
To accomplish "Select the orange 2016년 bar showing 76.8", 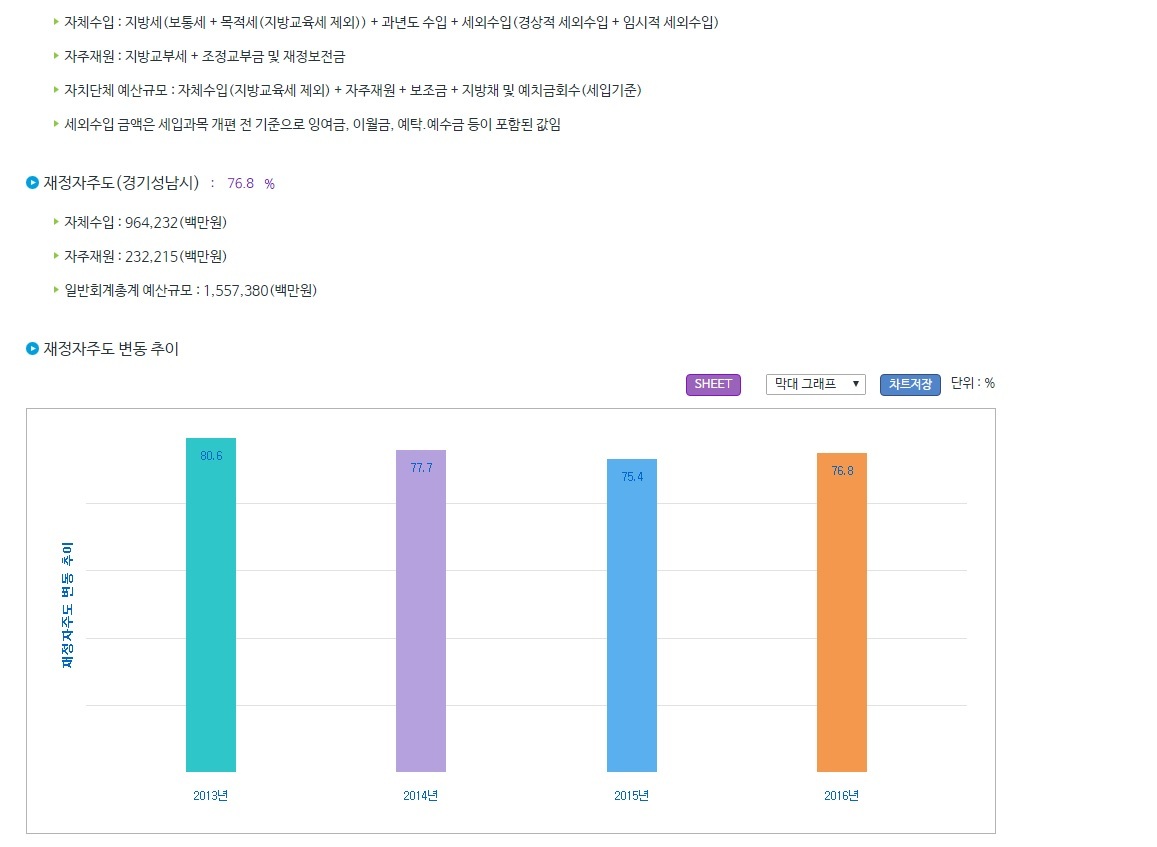I will pyautogui.click(x=842, y=612).
